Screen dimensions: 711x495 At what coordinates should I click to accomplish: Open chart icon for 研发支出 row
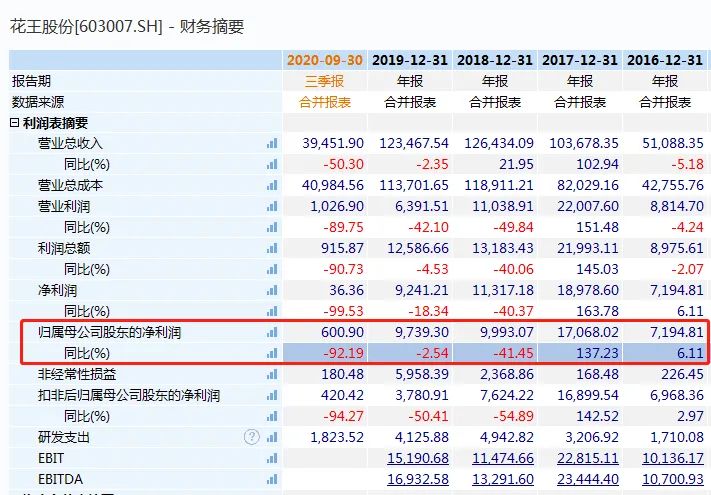[x=272, y=437]
